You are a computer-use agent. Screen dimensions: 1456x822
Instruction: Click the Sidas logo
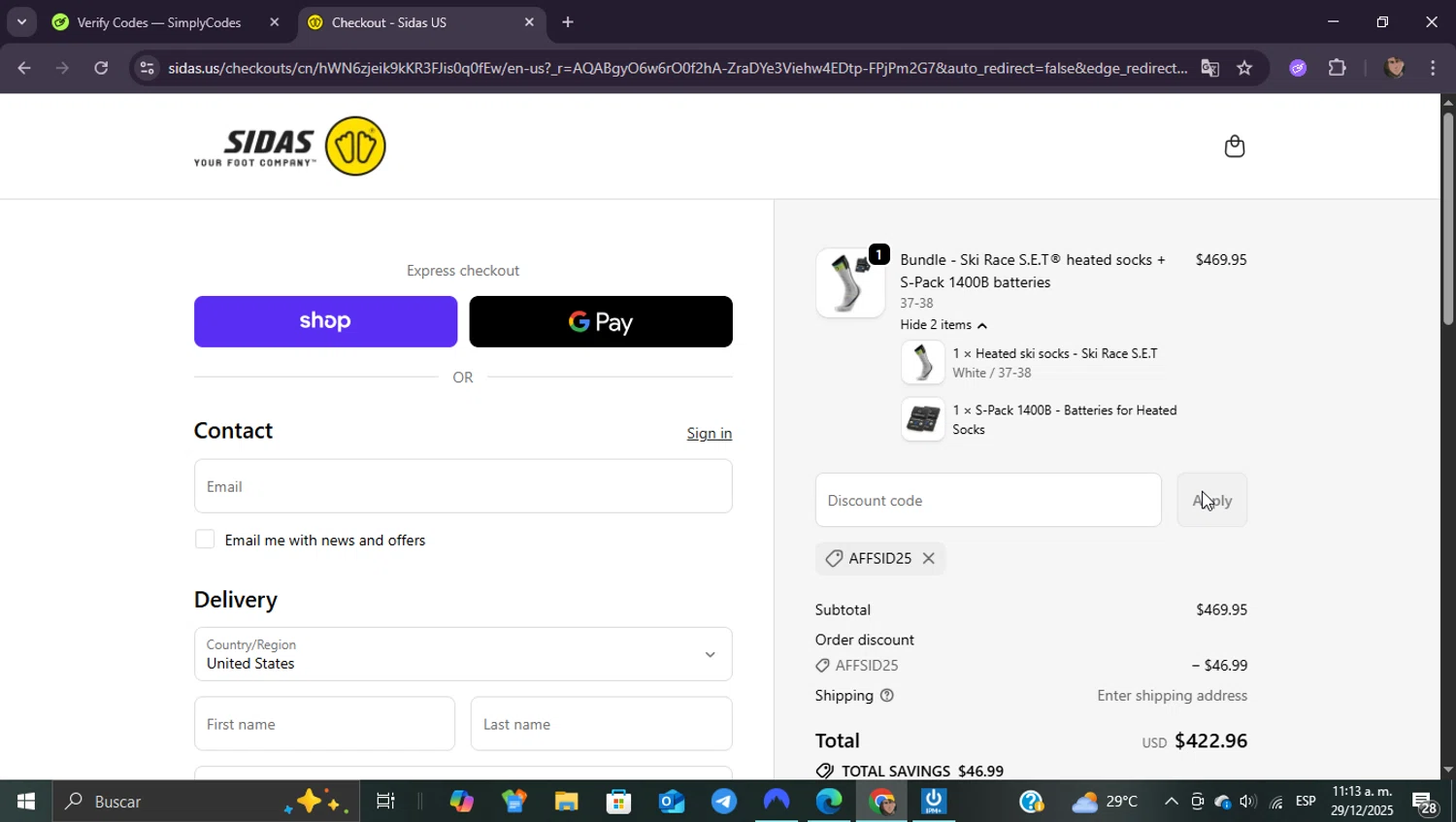(x=290, y=147)
